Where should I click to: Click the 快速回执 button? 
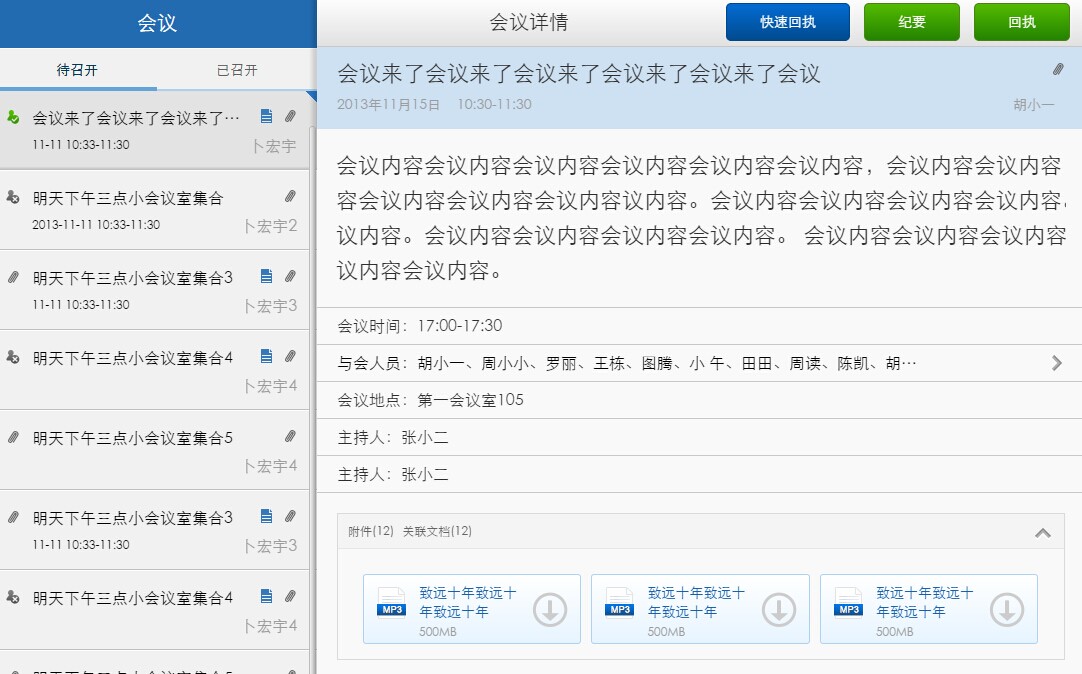point(787,22)
